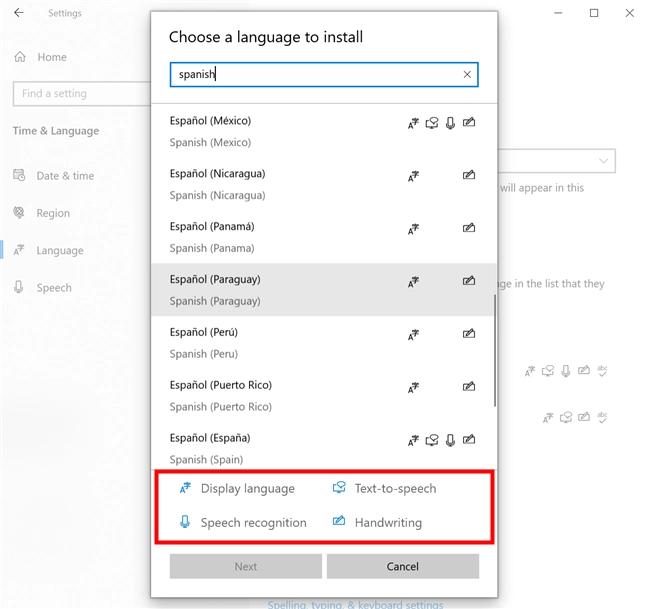The height and width of the screenshot is (609, 648).
Task: Click the language search box containing spanish
Action: (x=324, y=74)
